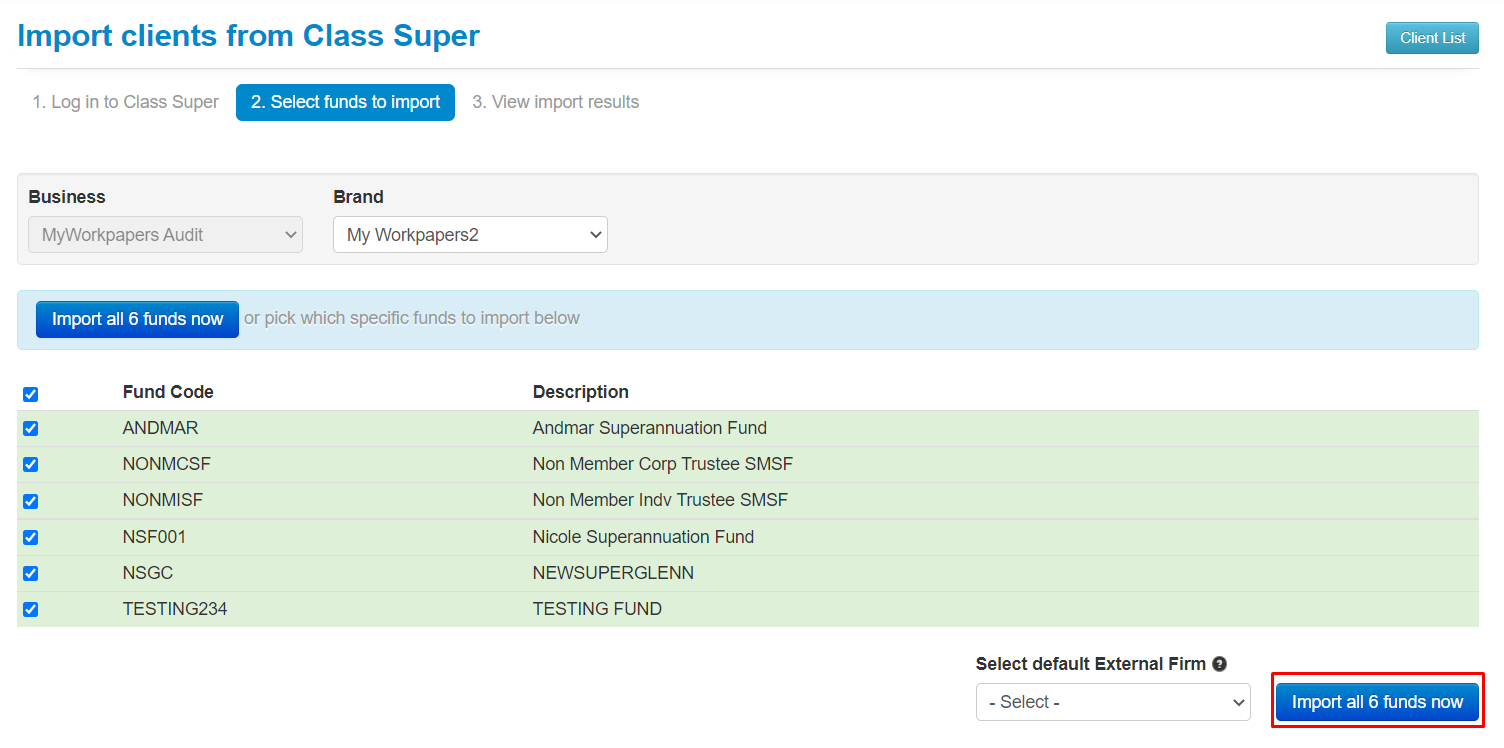The width and height of the screenshot is (1504, 748).
Task: Click the NONMISF fund code
Action: [x=163, y=500]
